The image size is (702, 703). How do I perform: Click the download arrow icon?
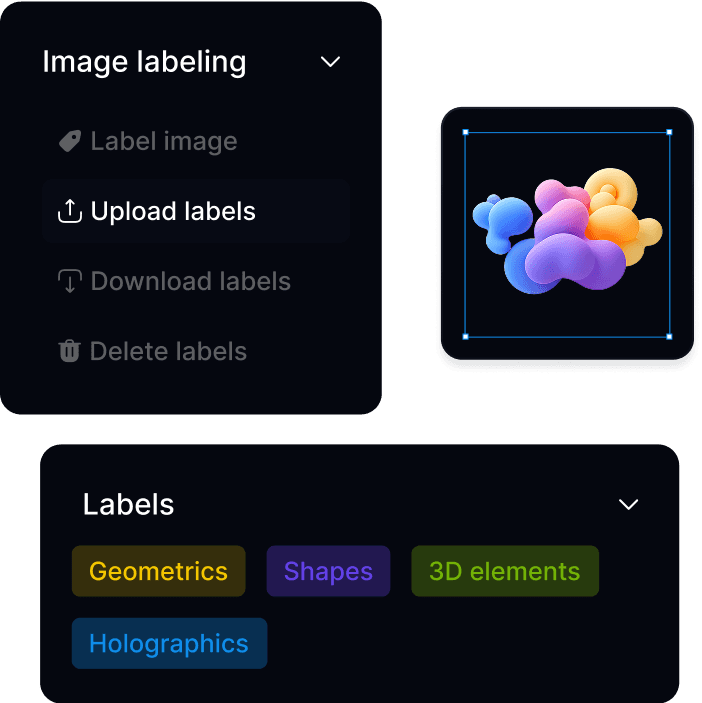(x=70, y=281)
